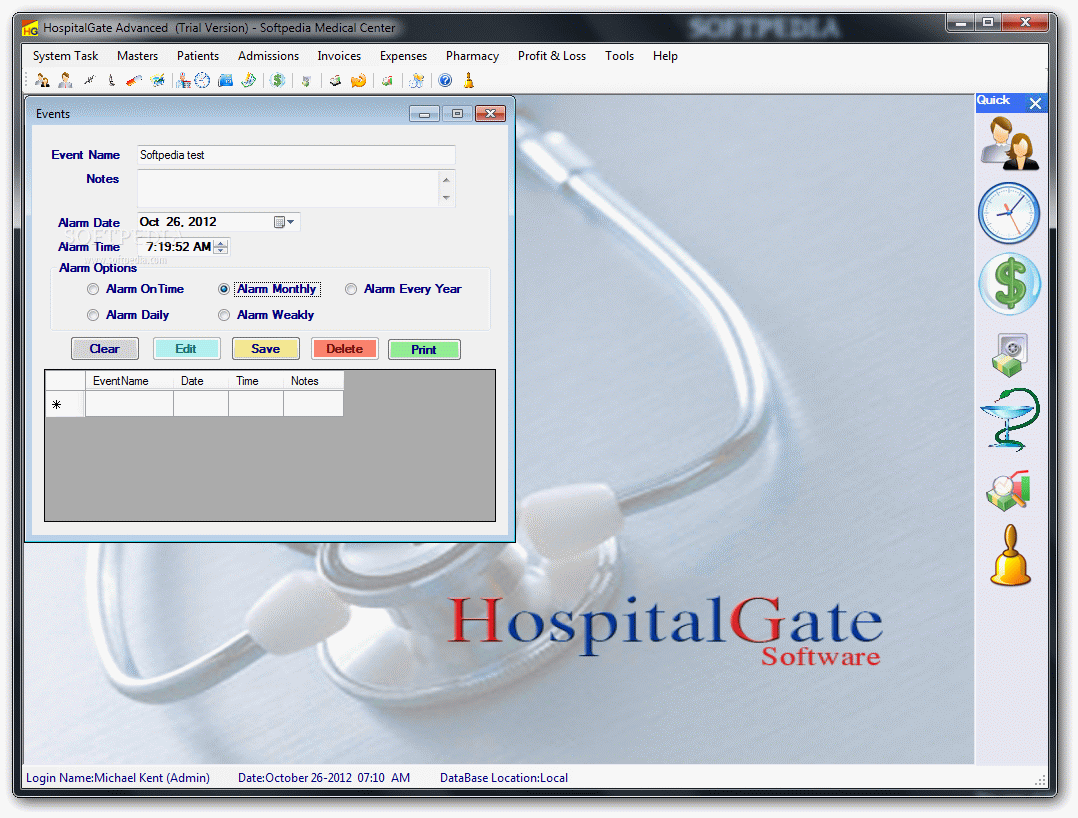This screenshot has width=1078, height=818.
Task: Click the Alarm Time field value
Action: pyautogui.click(x=178, y=247)
